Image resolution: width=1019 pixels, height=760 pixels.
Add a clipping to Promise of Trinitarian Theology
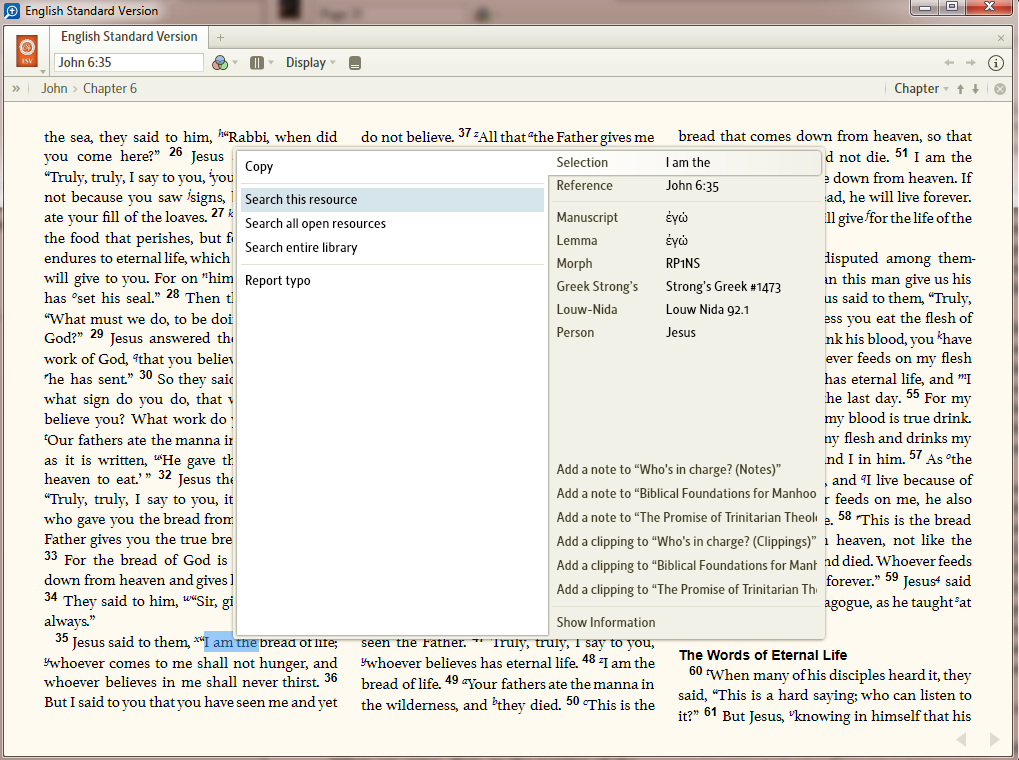pos(687,590)
